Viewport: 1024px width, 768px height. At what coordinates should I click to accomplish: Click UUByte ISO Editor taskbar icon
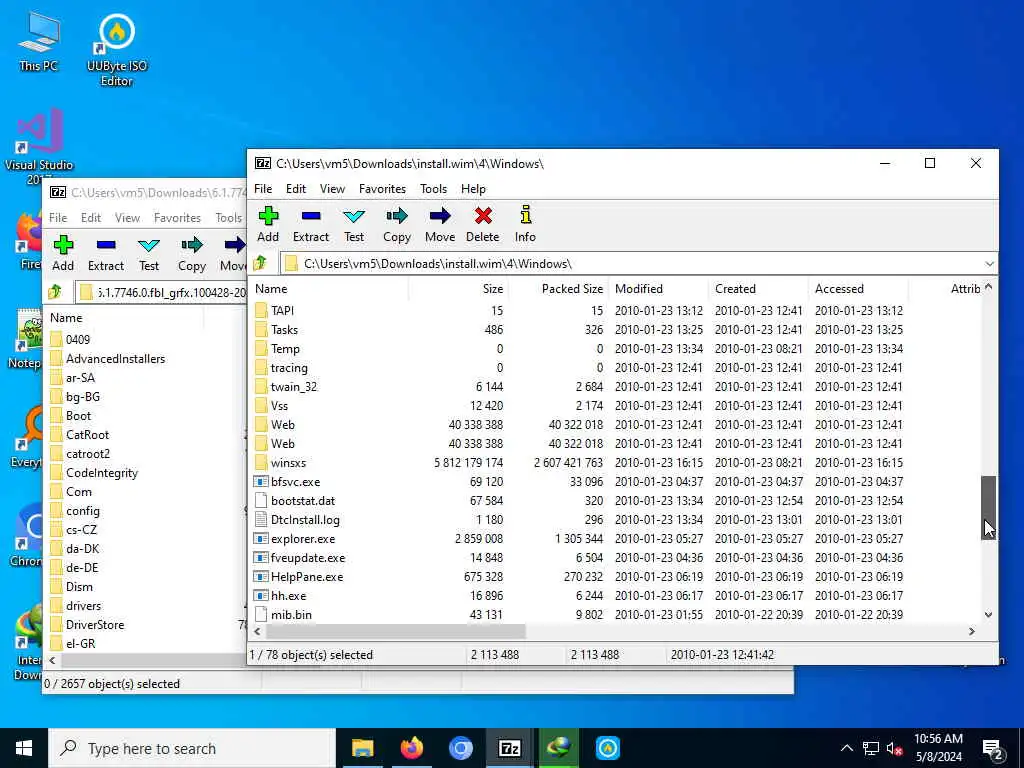tap(607, 748)
